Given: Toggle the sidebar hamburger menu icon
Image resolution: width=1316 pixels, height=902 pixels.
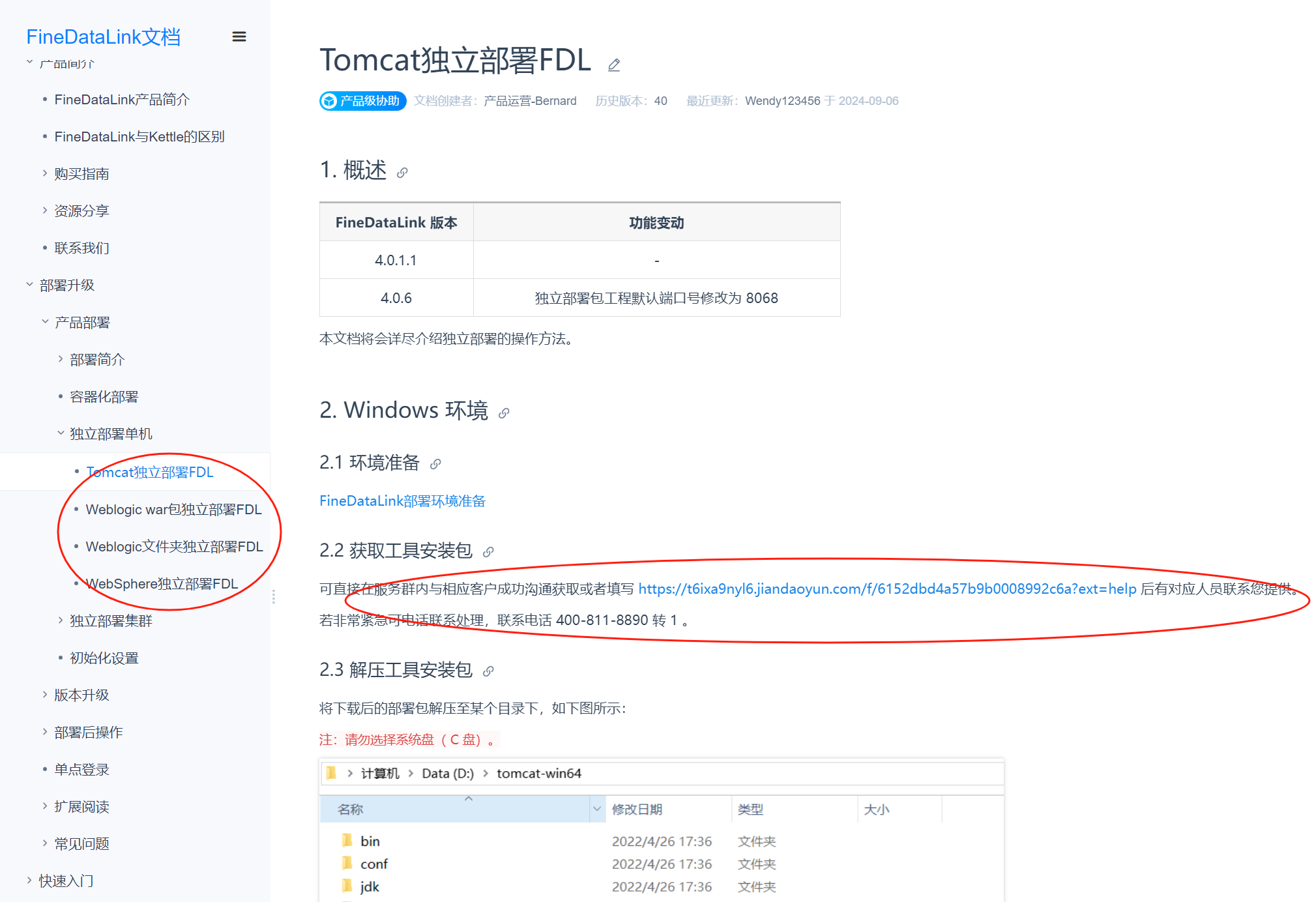Looking at the screenshot, I should [x=239, y=36].
